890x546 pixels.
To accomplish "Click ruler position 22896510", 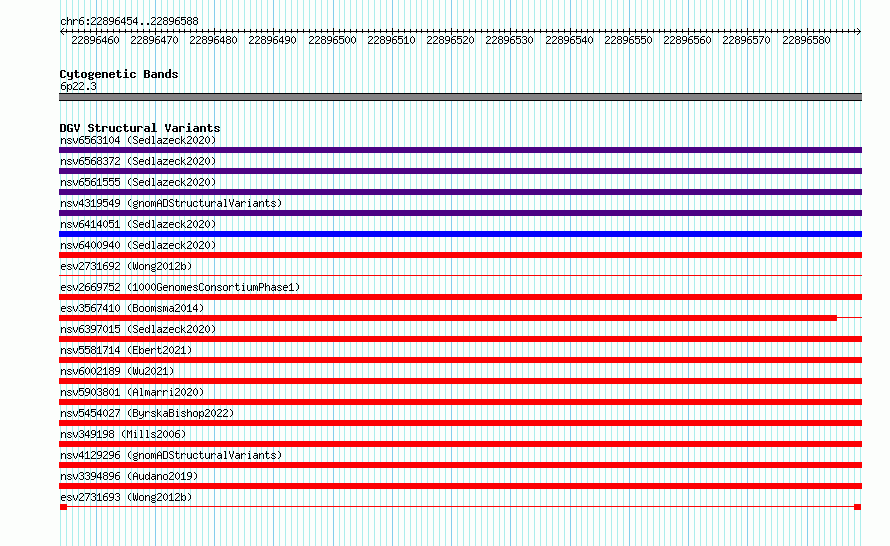I will click(x=391, y=40).
